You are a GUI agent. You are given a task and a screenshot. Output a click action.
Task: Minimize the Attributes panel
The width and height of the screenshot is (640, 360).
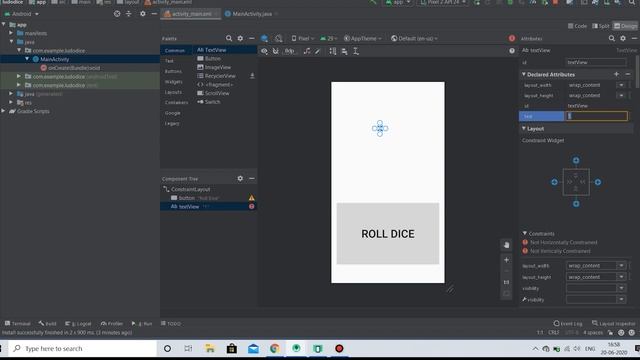click(634, 38)
